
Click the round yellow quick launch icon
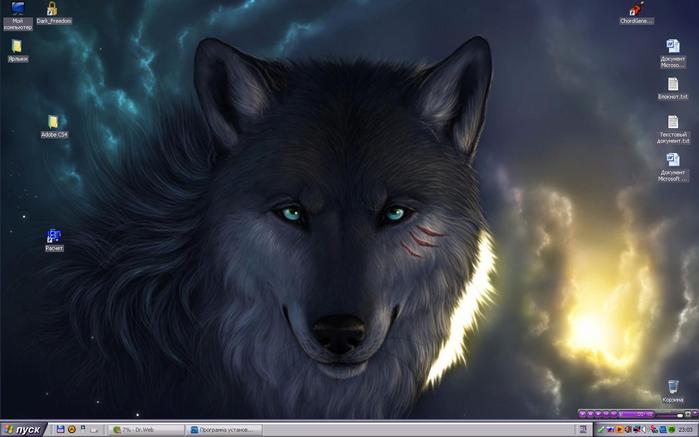point(71,429)
